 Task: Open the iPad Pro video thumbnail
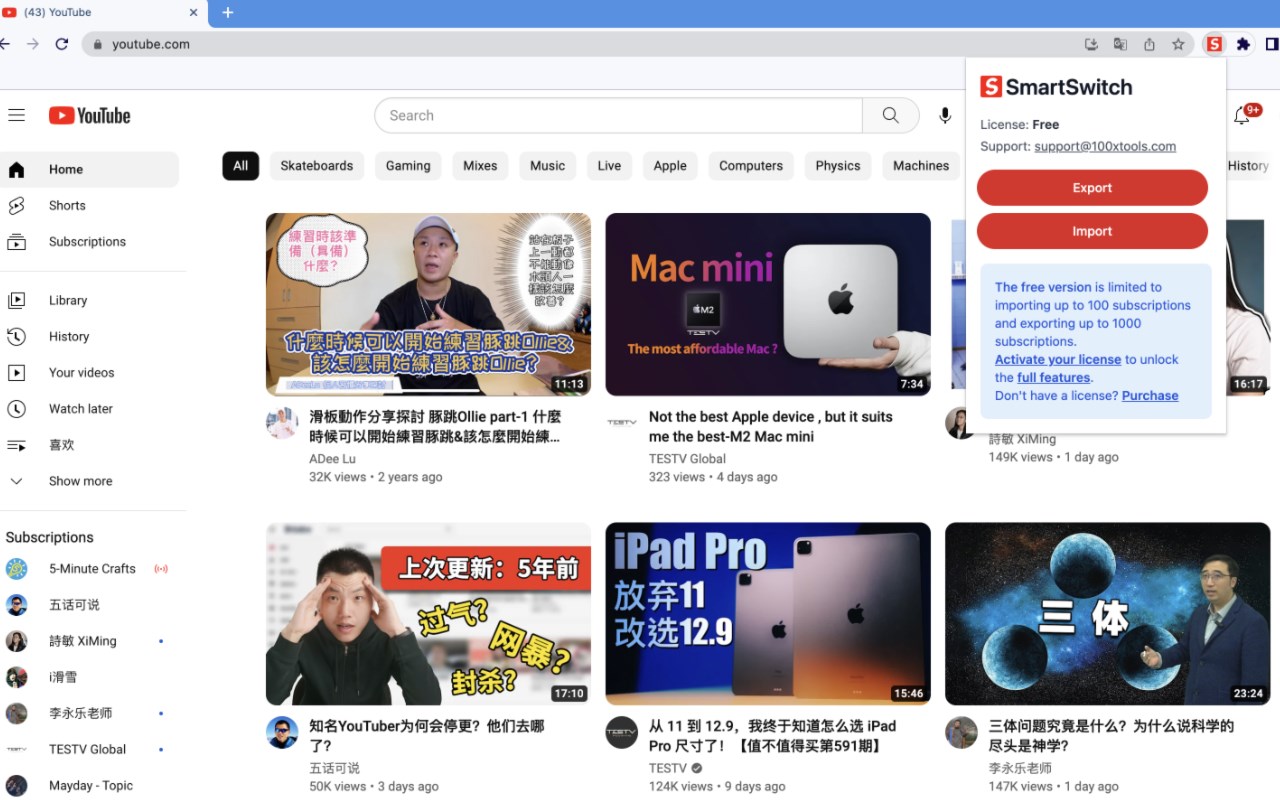(x=768, y=614)
